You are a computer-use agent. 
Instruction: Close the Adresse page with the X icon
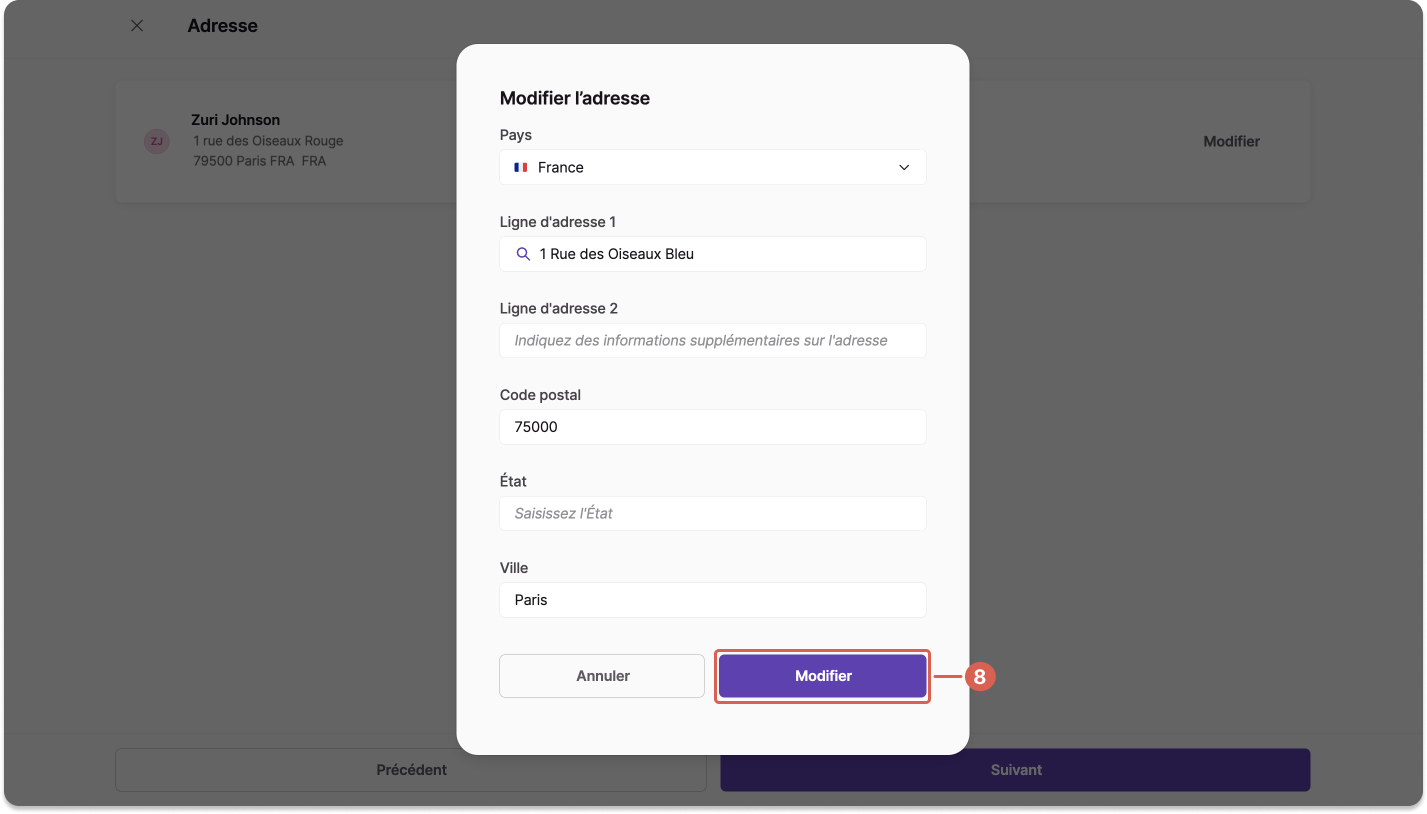(137, 26)
